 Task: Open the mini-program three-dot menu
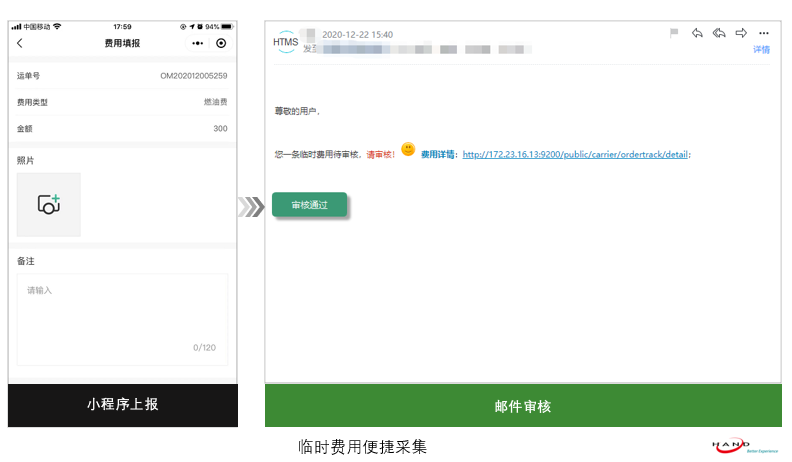pos(197,43)
